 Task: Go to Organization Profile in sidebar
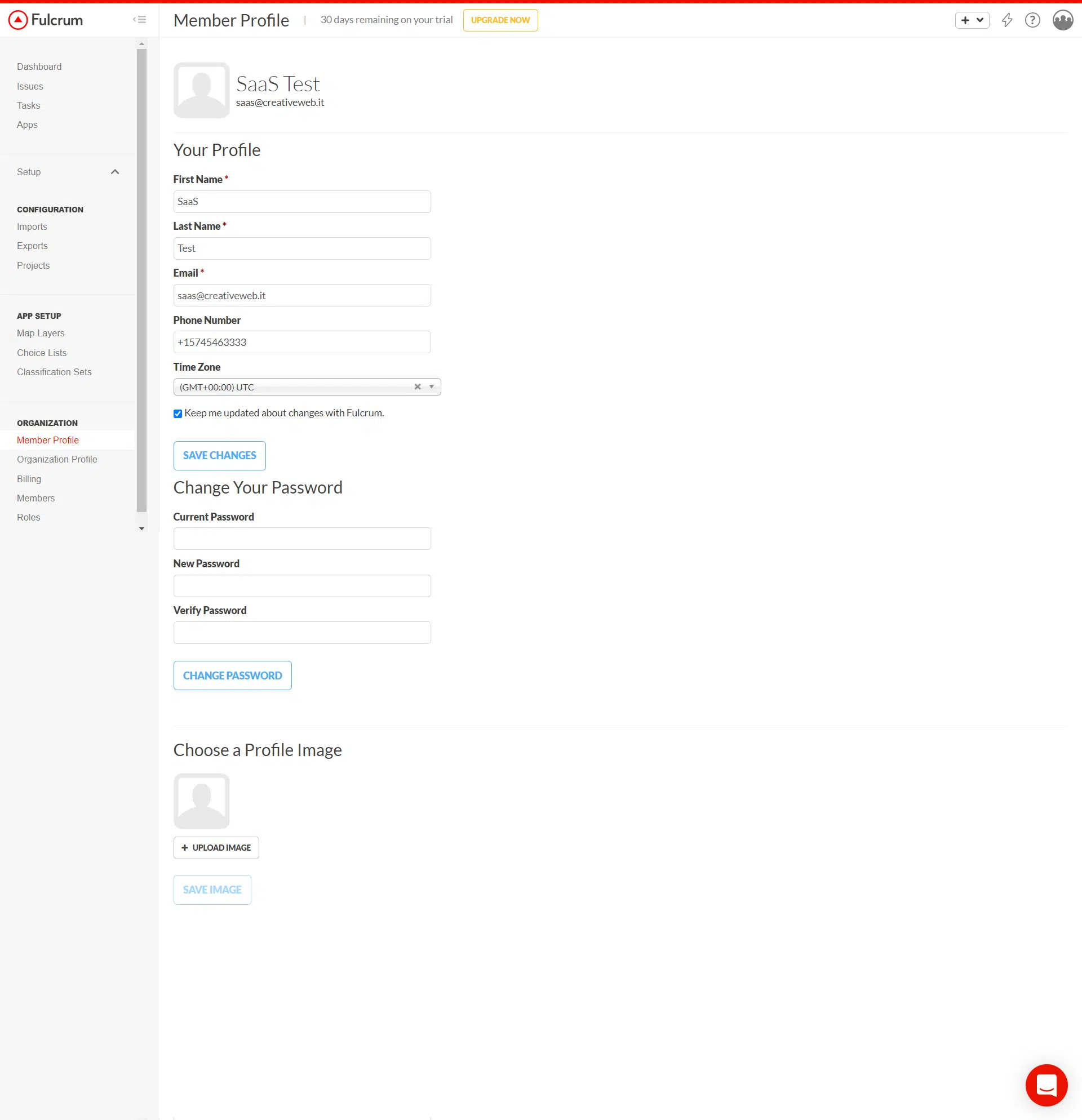click(57, 459)
